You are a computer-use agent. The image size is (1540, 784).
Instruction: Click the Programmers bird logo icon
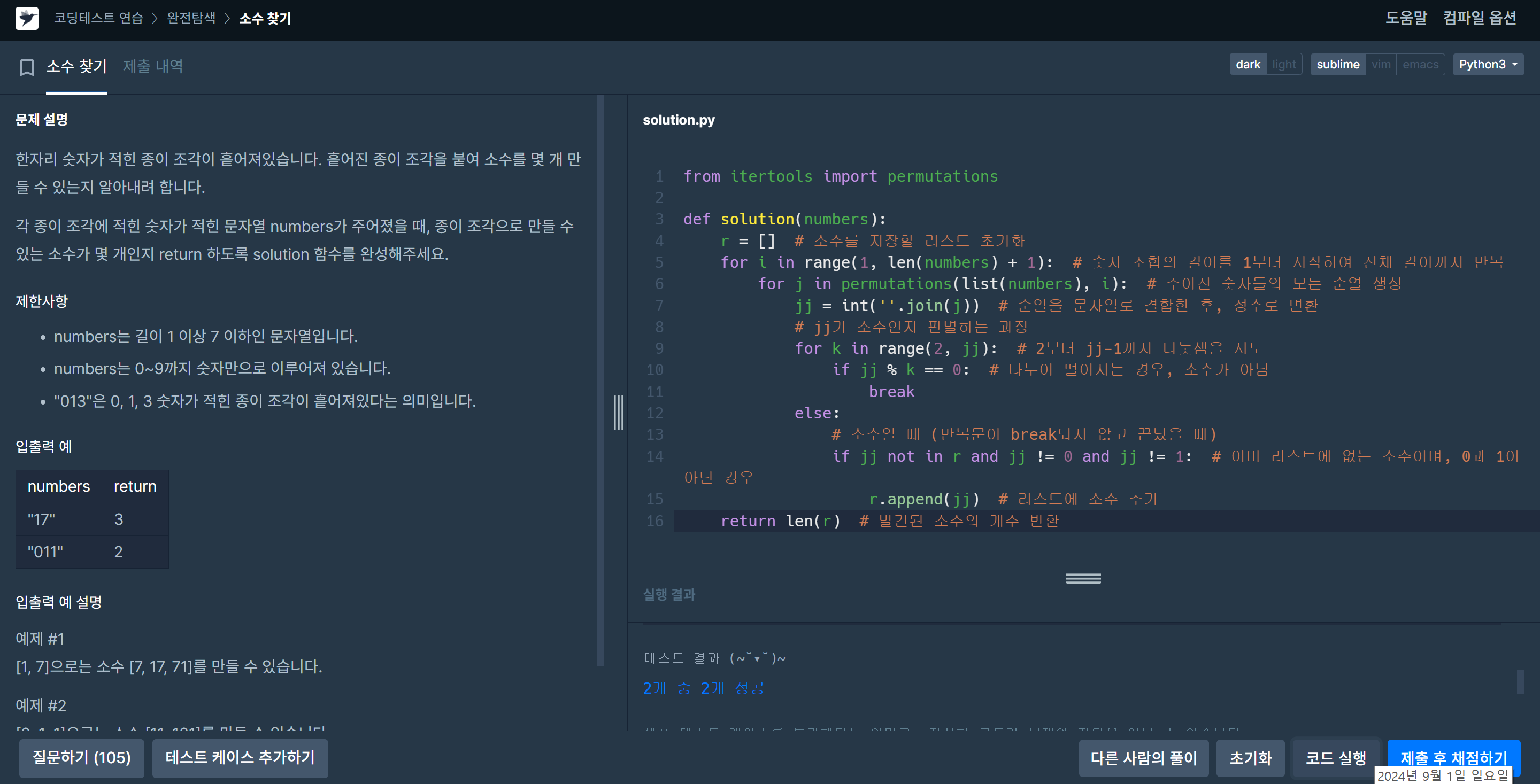26,19
